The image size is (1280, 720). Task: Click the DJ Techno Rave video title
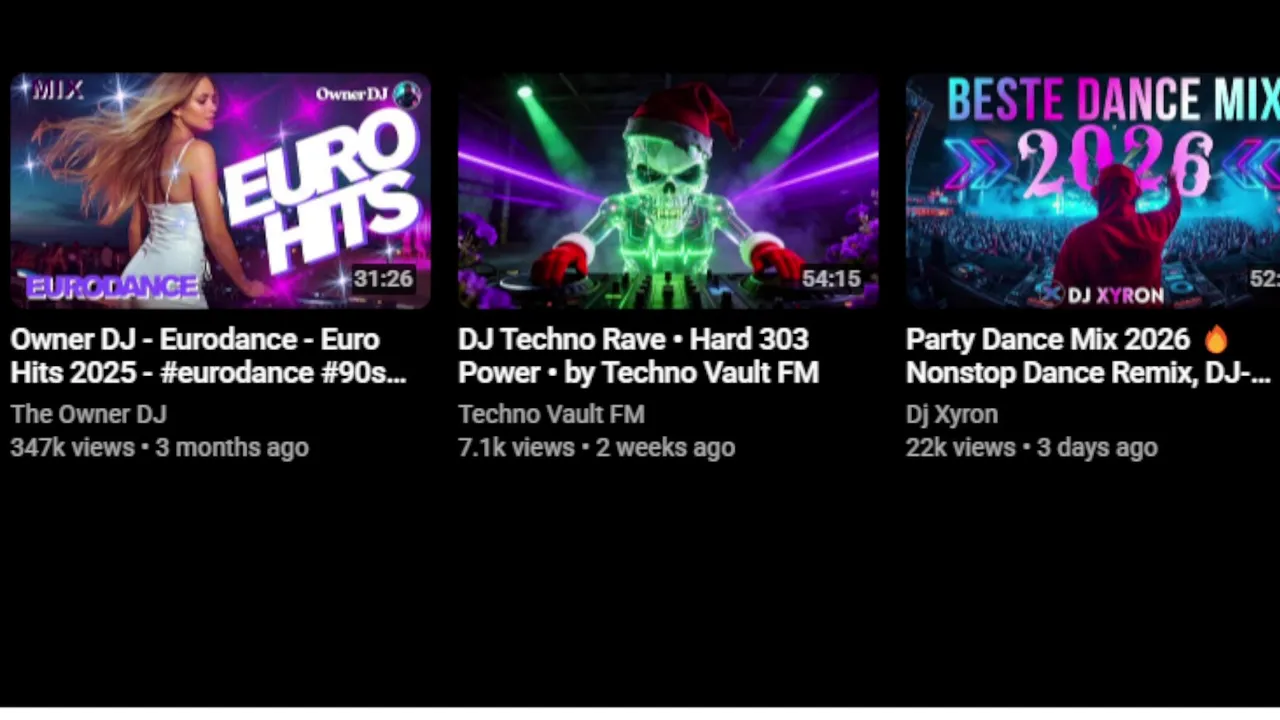coord(638,356)
